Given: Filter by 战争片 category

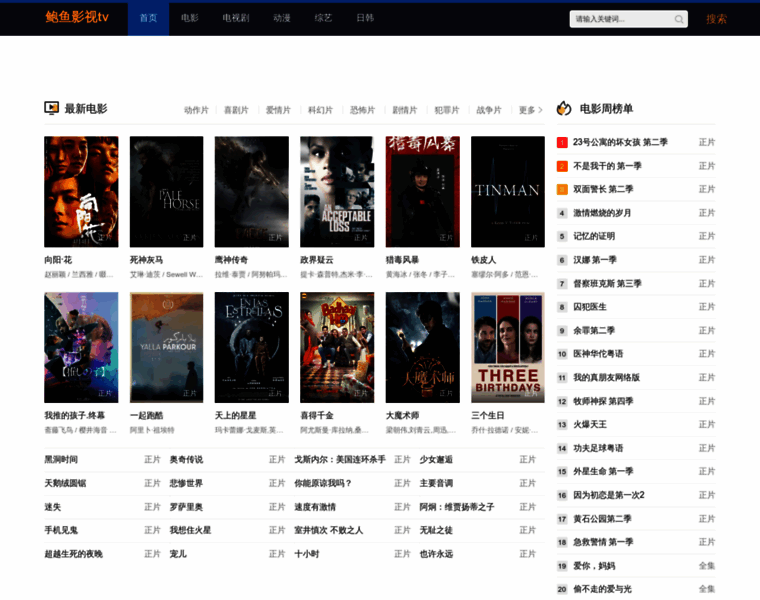Looking at the screenshot, I should (489, 110).
